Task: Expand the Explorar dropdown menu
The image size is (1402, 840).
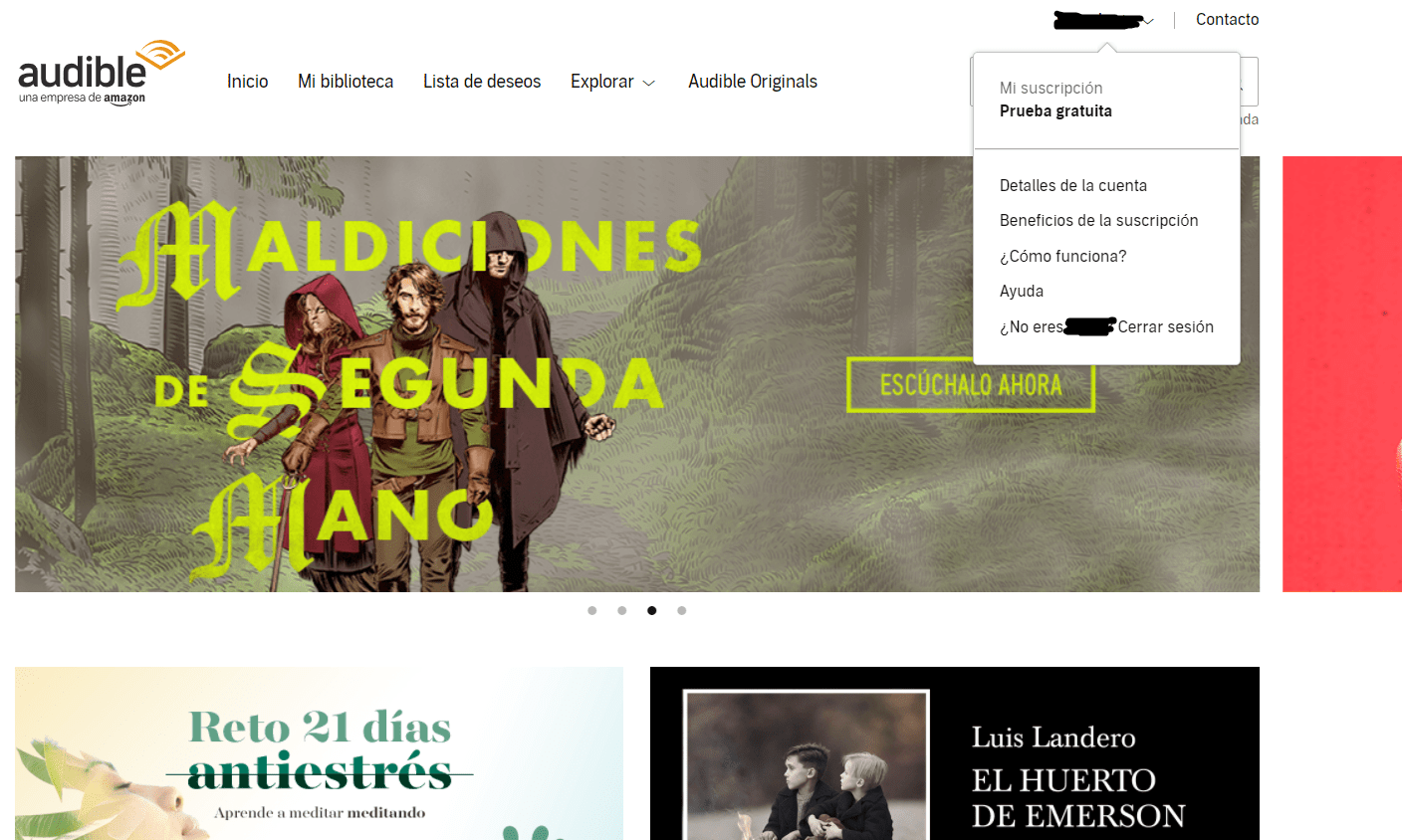Action: pyautogui.click(x=612, y=82)
